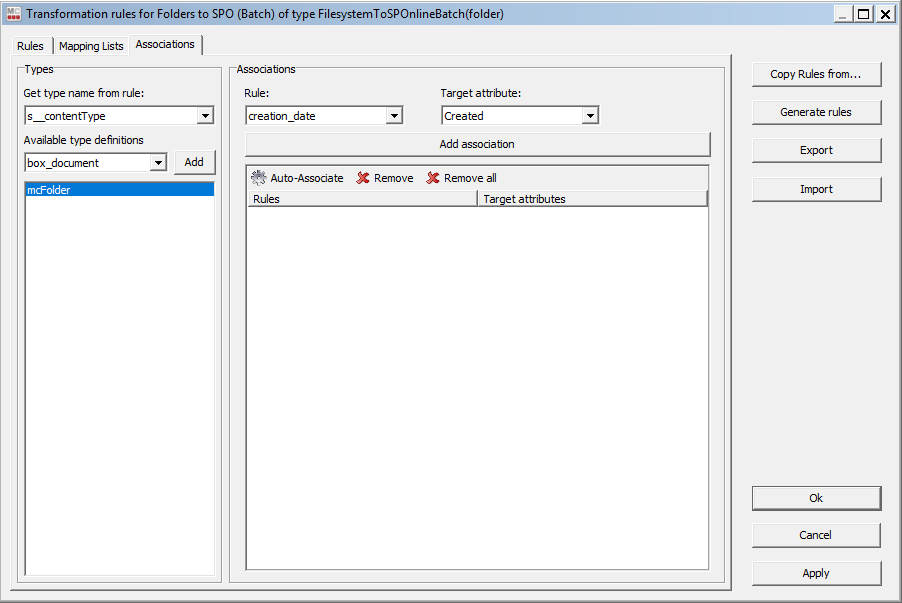Switch to the Rules tab

pyautogui.click(x=30, y=46)
